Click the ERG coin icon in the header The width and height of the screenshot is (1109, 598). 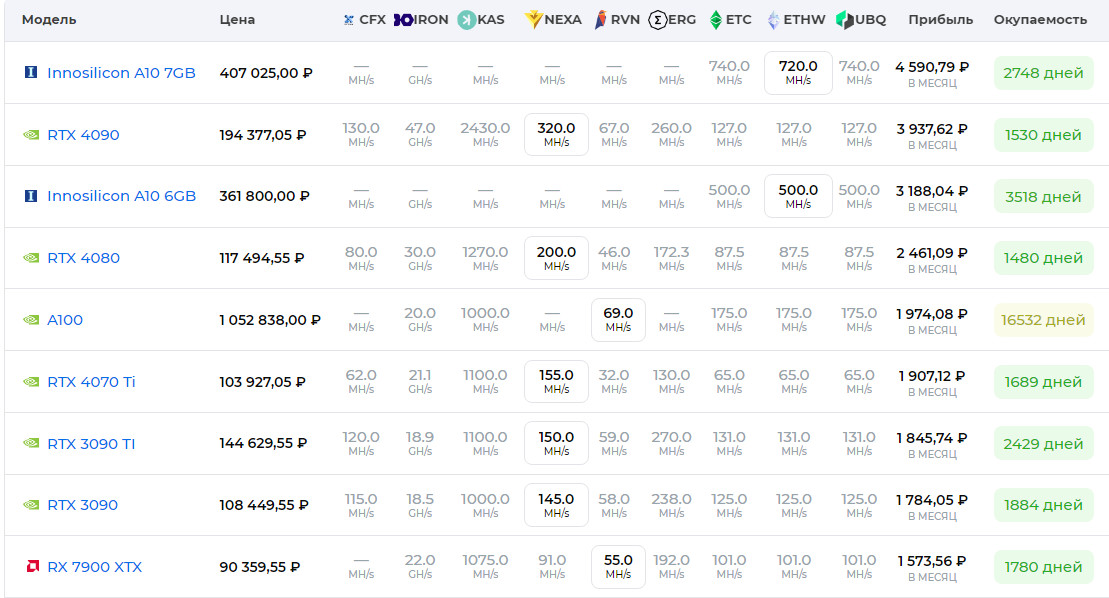click(658, 18)
